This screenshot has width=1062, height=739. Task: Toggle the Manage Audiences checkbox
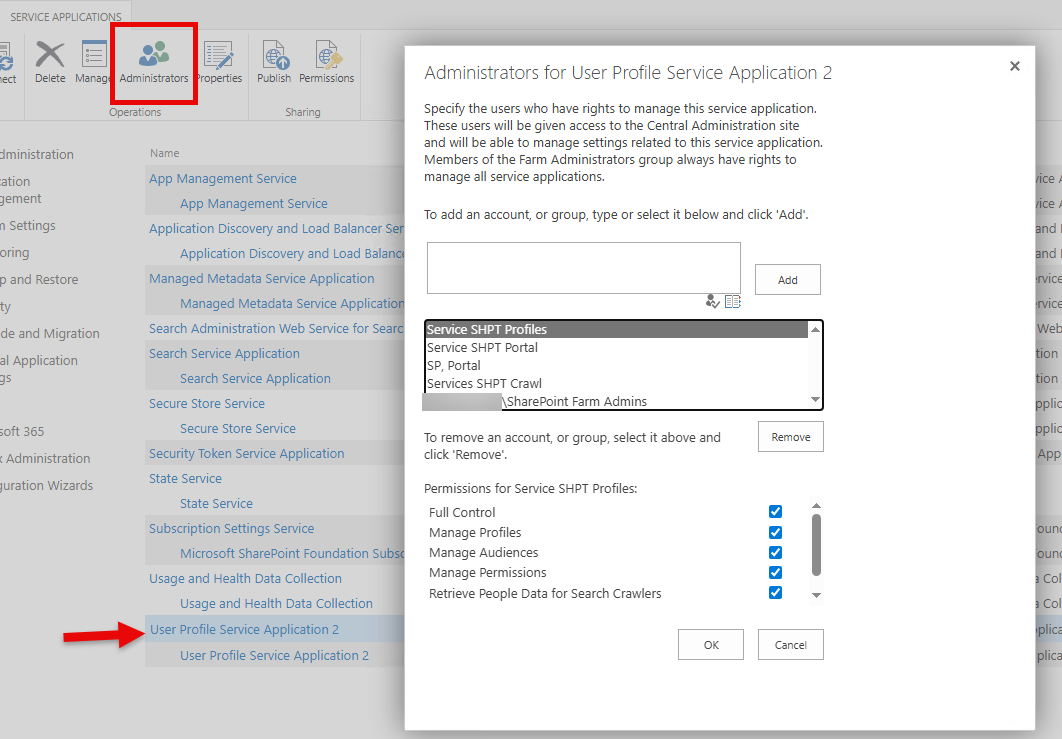(x=776, y=553)
